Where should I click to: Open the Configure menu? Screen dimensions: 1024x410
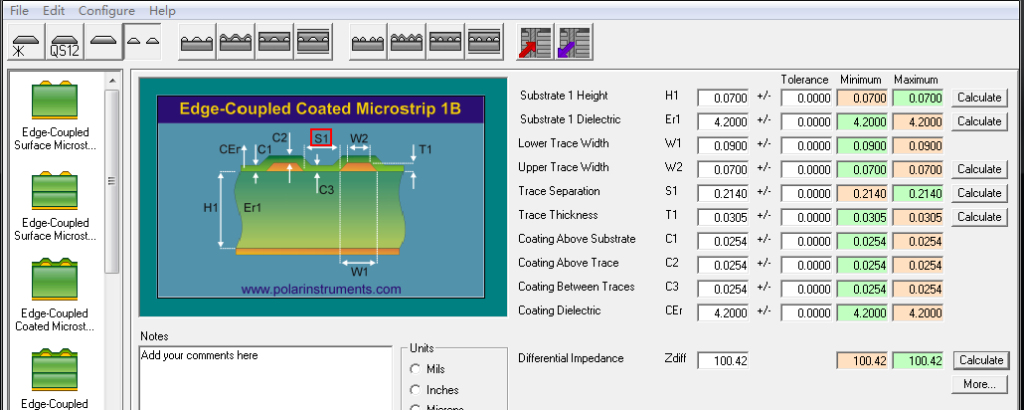(x=106, y=10)
